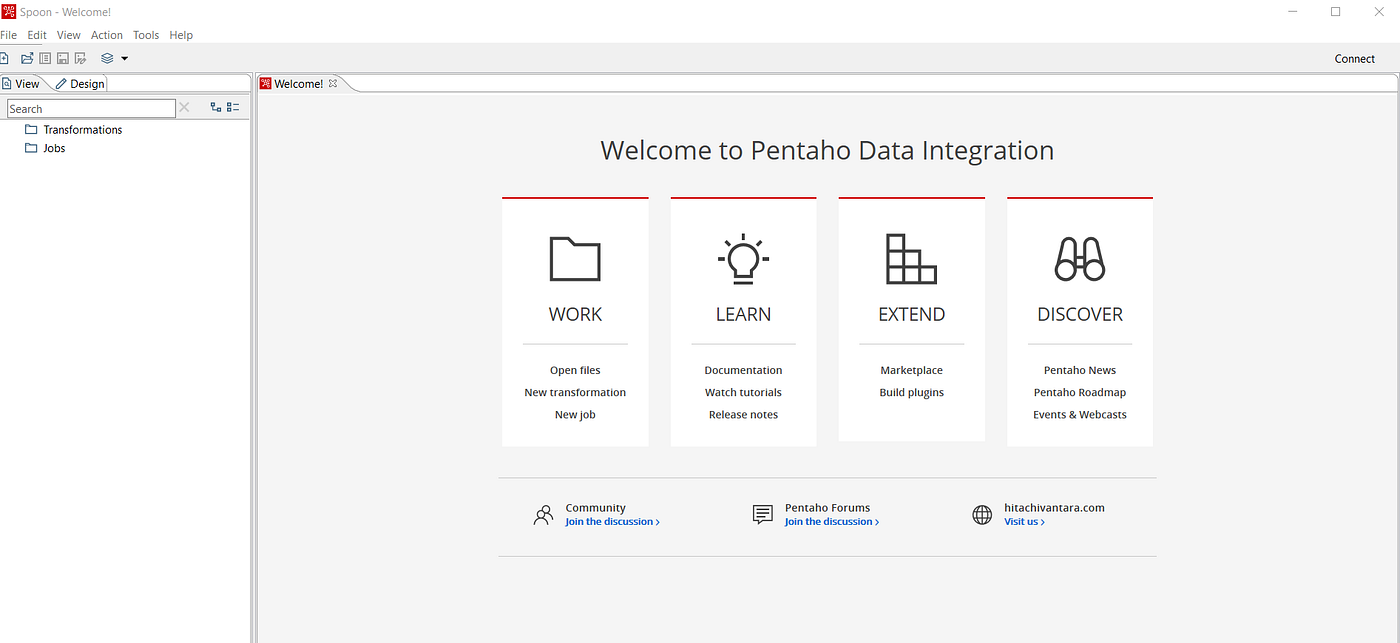Click Pentaho Forums Join the discussion link
The height and width of the screenshot is (643, 1400).
pos(832,522)
